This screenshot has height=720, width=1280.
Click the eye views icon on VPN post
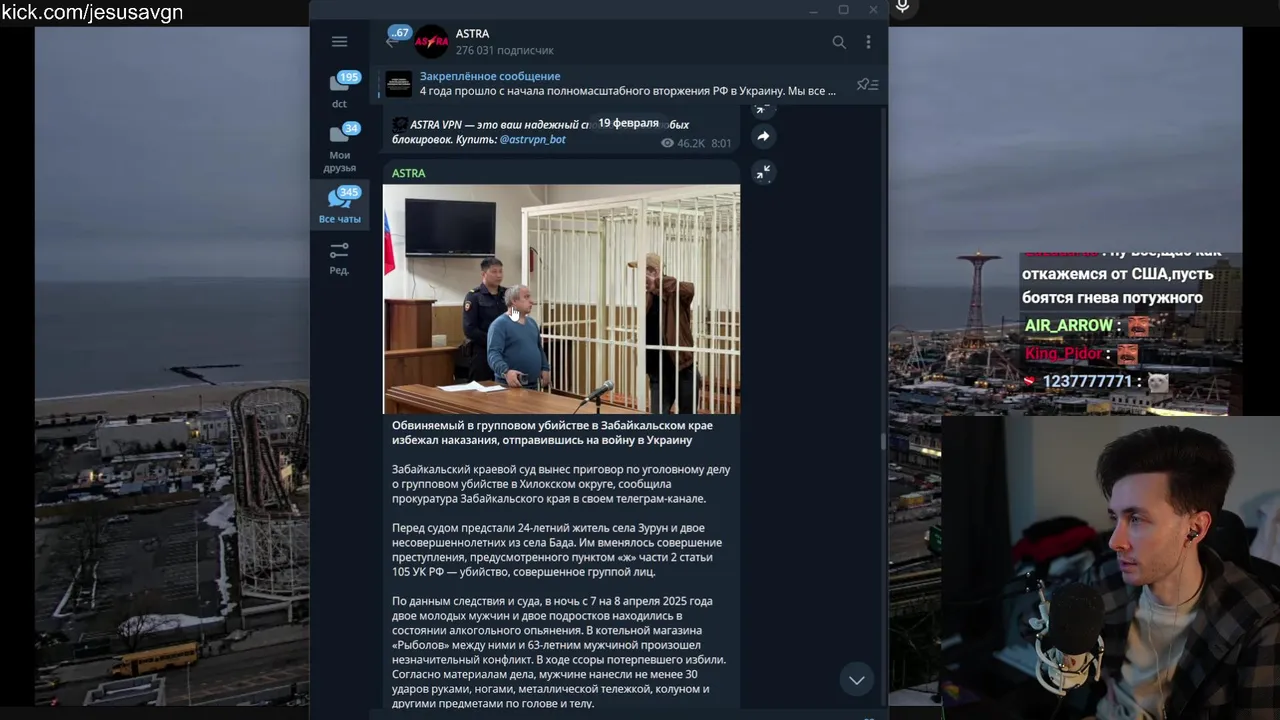(x=668, y=144)
